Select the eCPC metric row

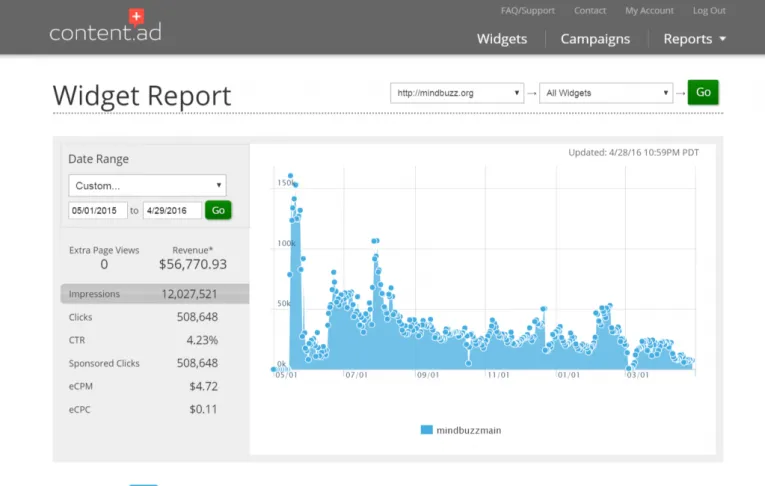155,409
